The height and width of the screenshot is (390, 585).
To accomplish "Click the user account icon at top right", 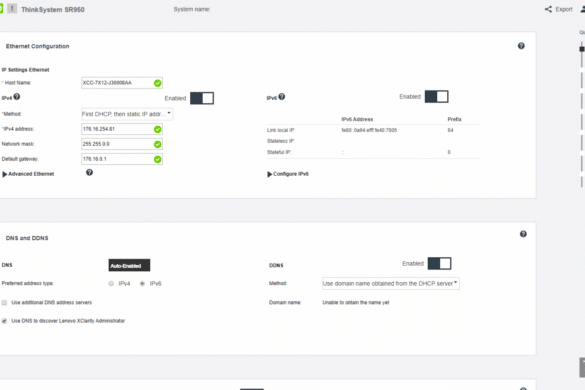I will pos(583,9).
